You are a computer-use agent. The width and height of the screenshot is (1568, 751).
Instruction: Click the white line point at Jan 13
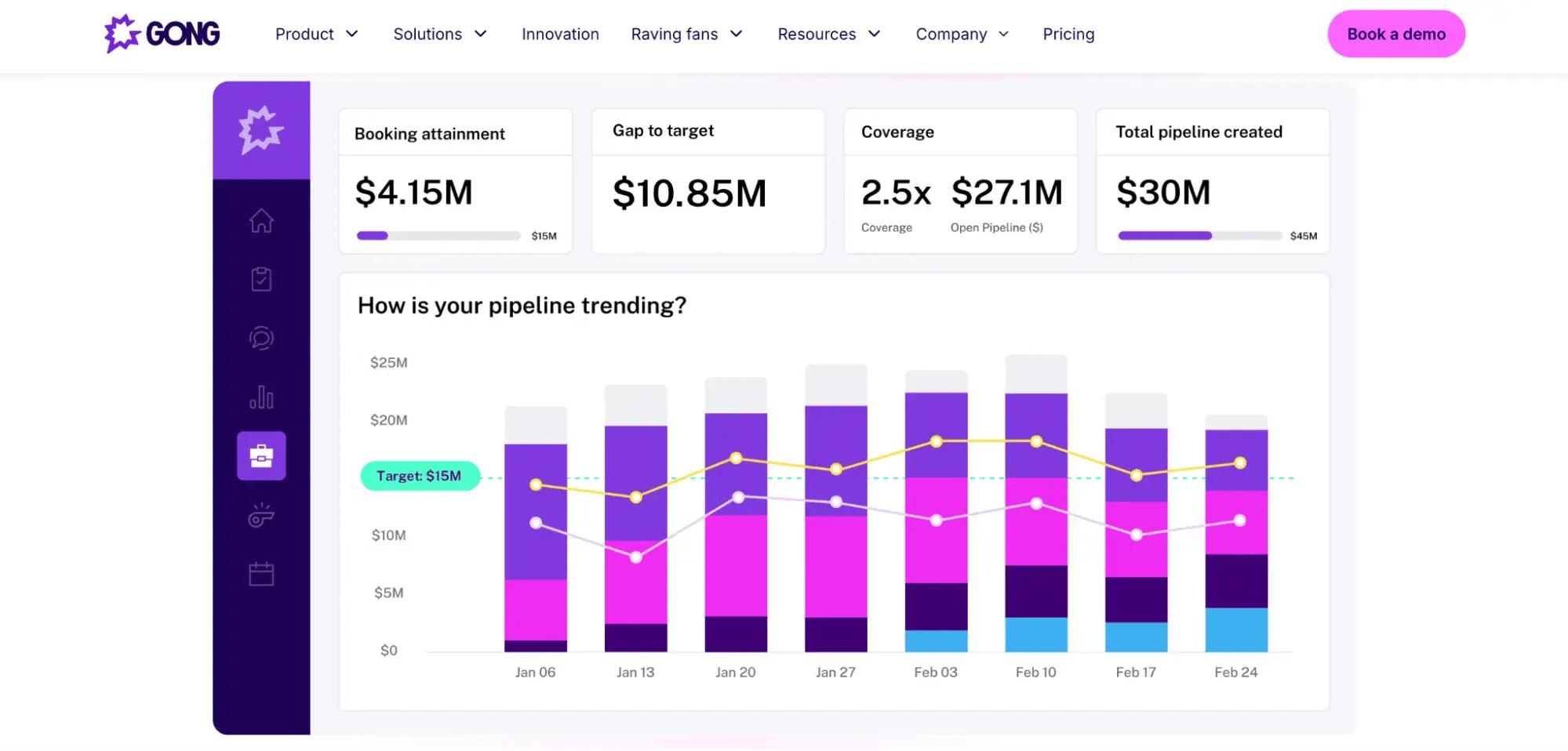pos(636,557)
